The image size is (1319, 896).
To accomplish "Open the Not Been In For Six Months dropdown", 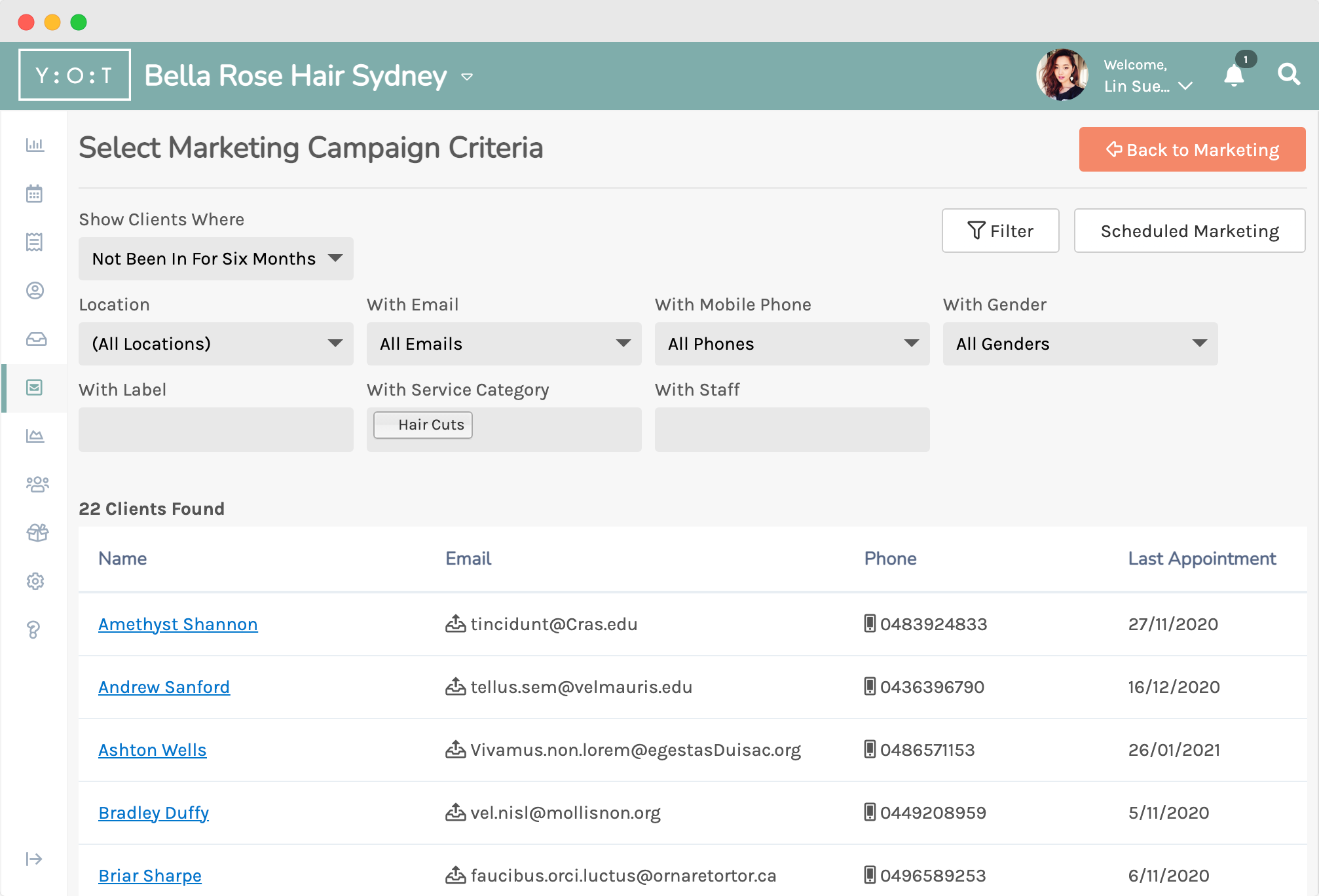I will 216,259.
